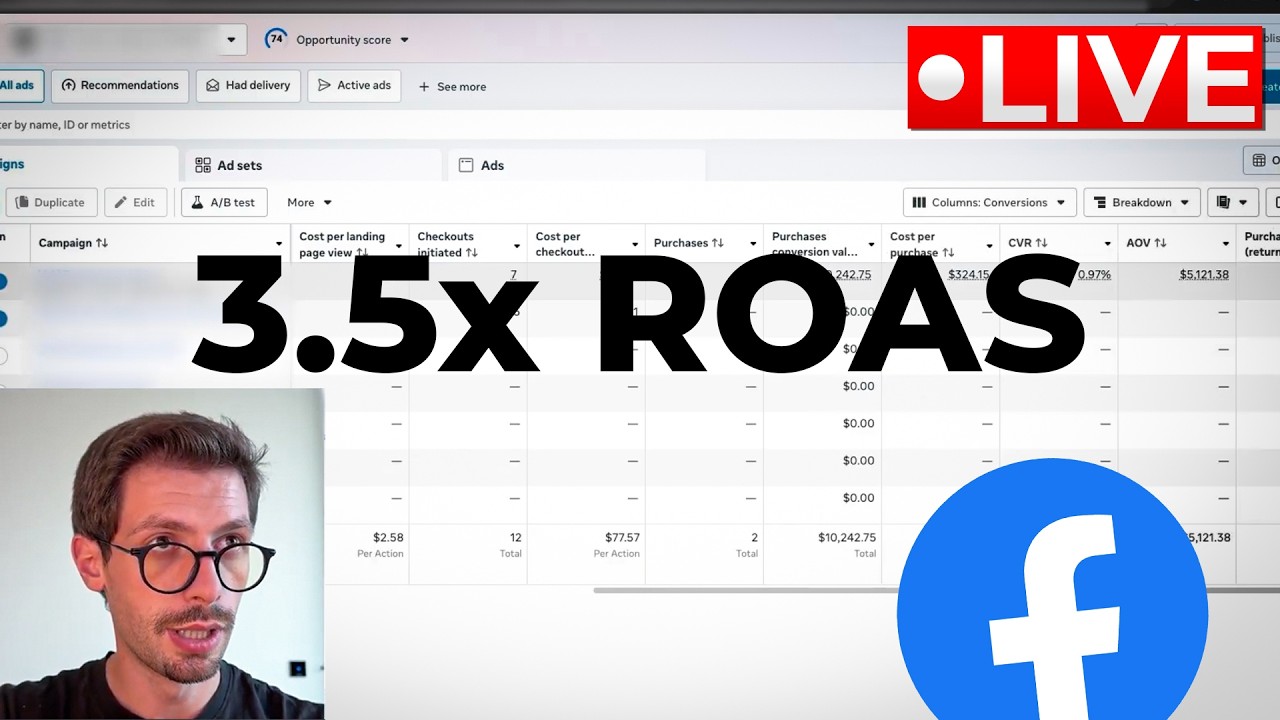Click the Recommendations gauge icon
1280x720 pixels.
click(68, 86)
